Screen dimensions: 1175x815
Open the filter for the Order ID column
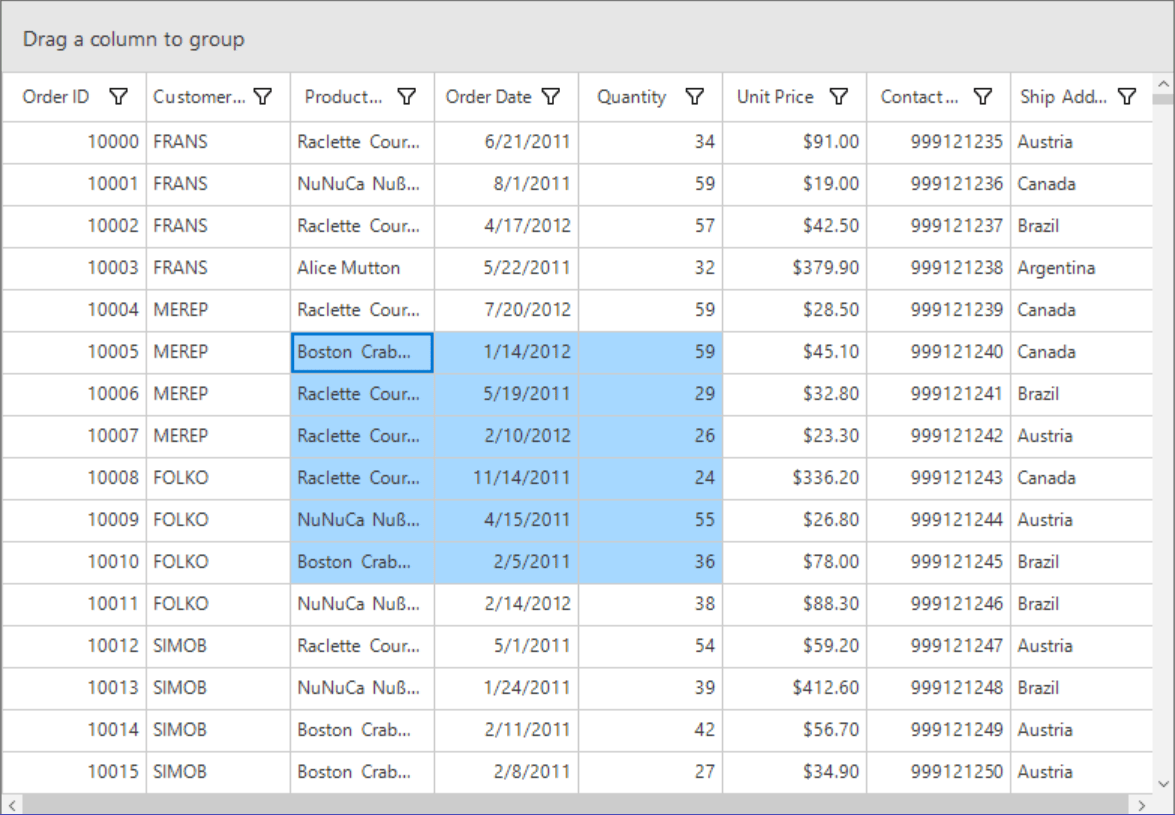(x=119, y=96)
